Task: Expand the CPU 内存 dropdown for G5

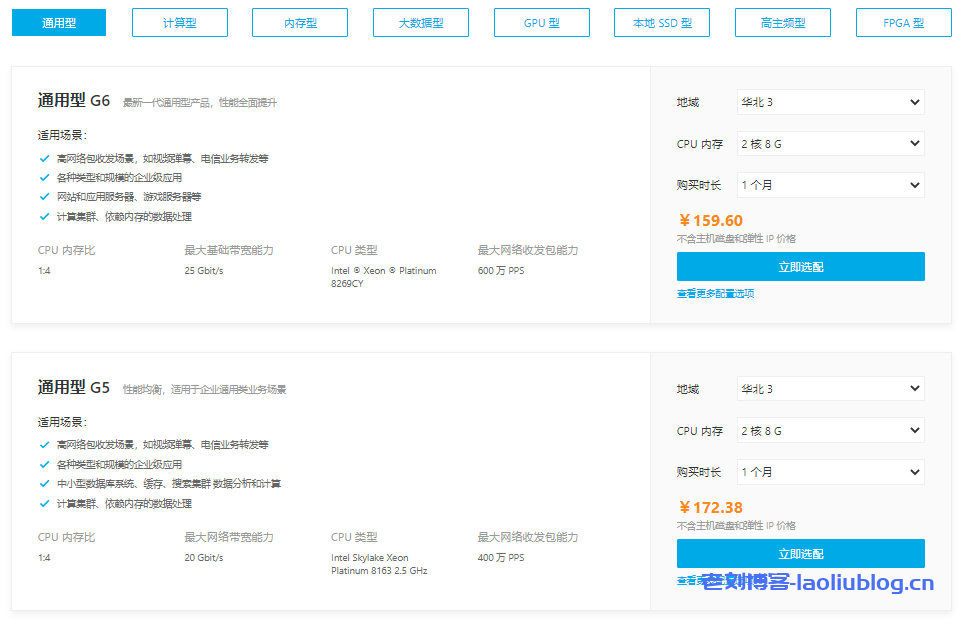Action: point(830,431)
